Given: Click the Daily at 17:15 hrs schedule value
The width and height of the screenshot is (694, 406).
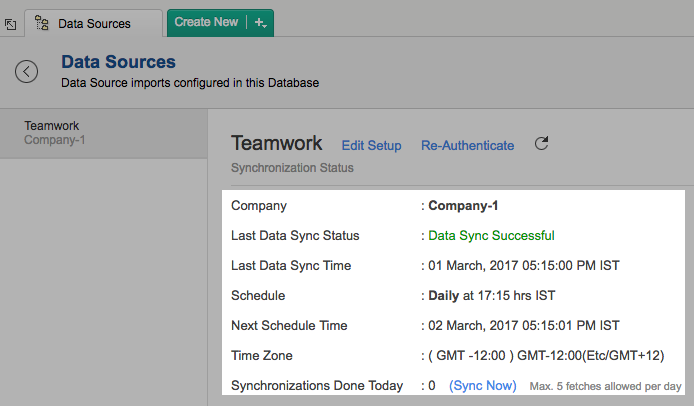Looking at the screenshot, I should tap(492, 296).
